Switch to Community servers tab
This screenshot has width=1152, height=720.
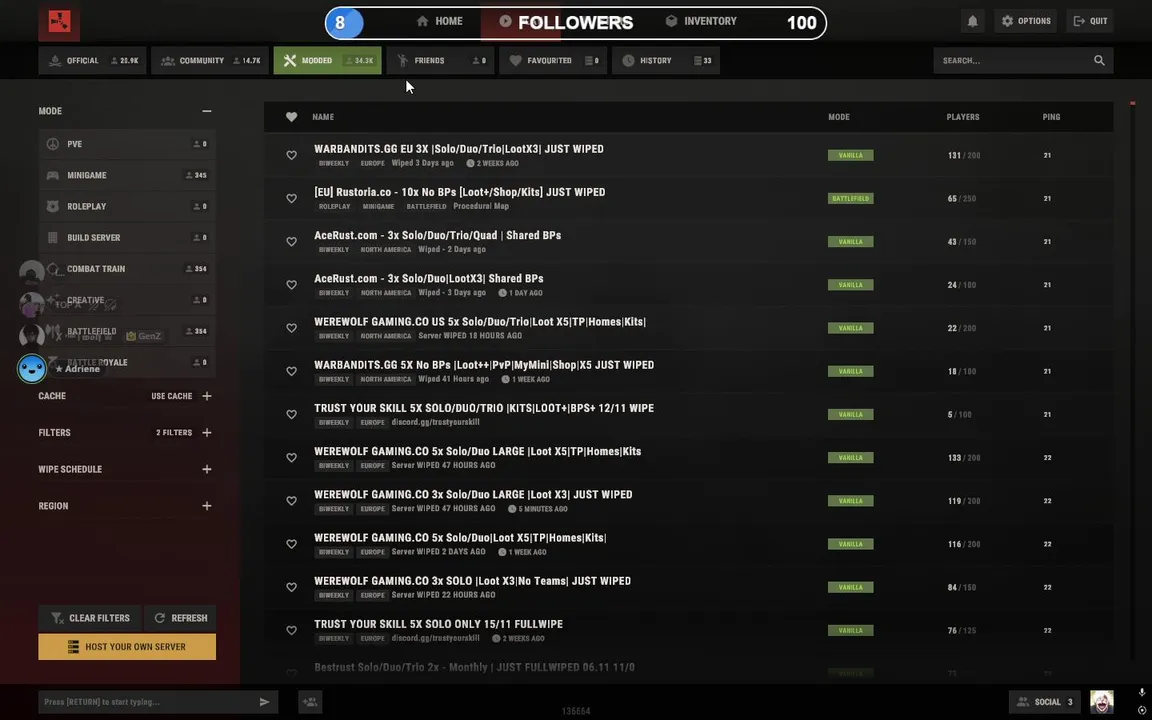(209, 60)
